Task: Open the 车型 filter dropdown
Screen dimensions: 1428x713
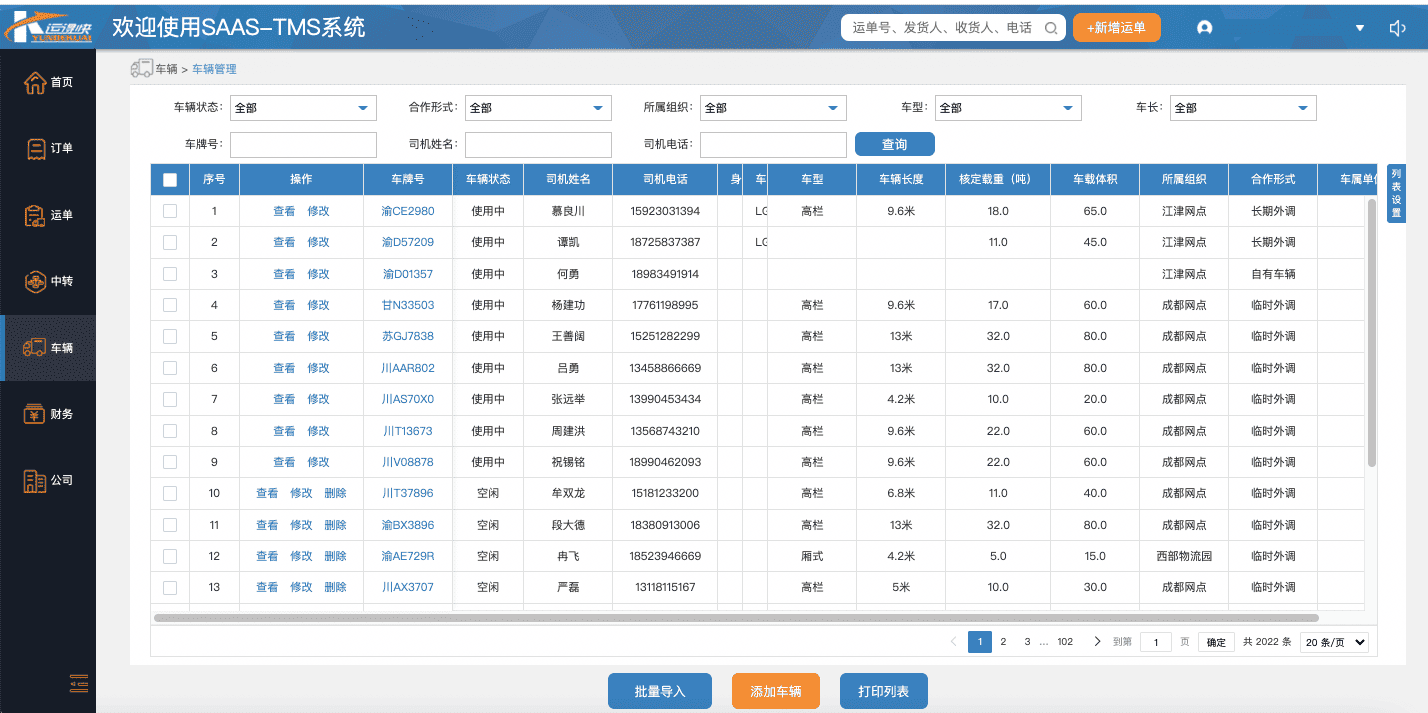Action: (x=1008, y=108)
